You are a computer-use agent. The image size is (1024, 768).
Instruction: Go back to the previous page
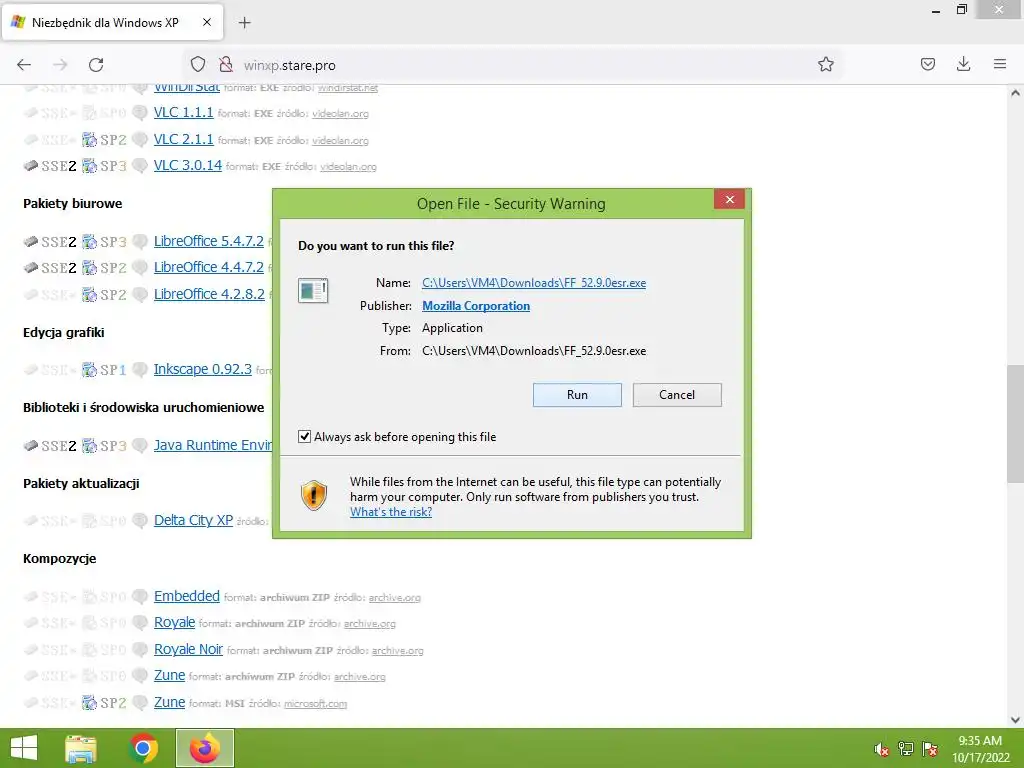click(x=24, y=64)
